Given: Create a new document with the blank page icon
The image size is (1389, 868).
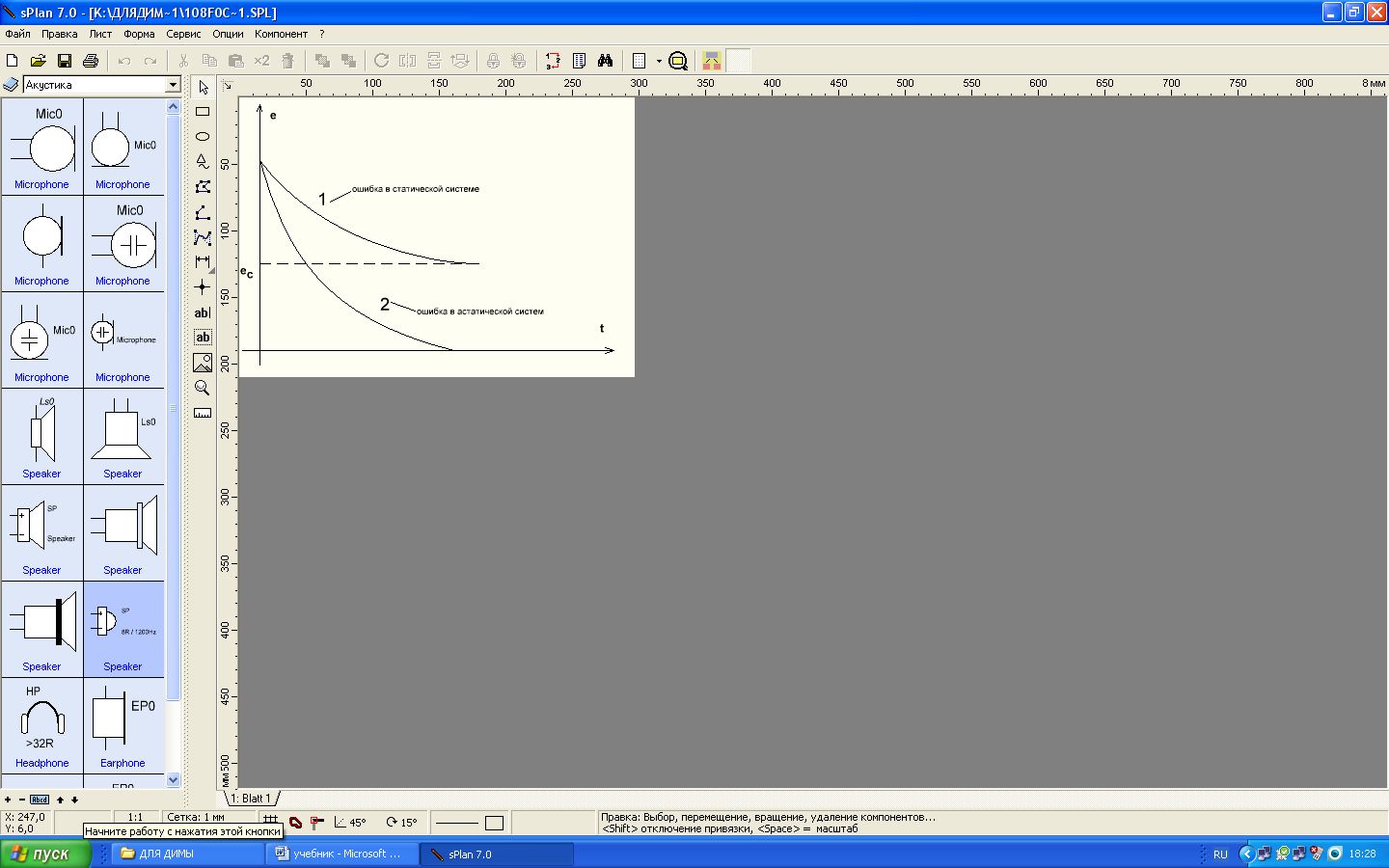Looking at the screenshot, I should click(13, 61).
